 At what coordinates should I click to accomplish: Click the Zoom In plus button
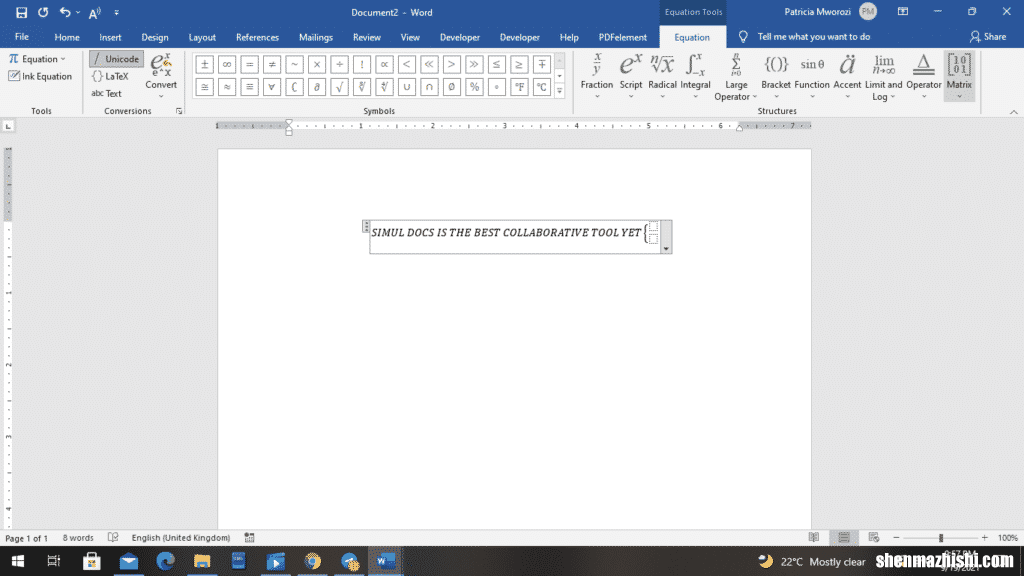984,537
